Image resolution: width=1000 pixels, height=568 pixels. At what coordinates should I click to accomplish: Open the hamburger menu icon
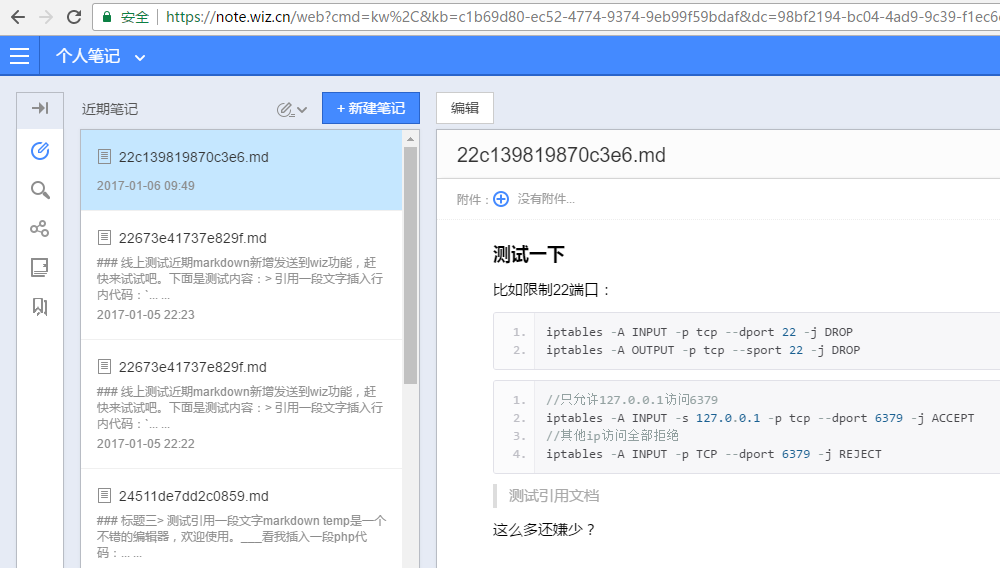(x=19, y=56)
